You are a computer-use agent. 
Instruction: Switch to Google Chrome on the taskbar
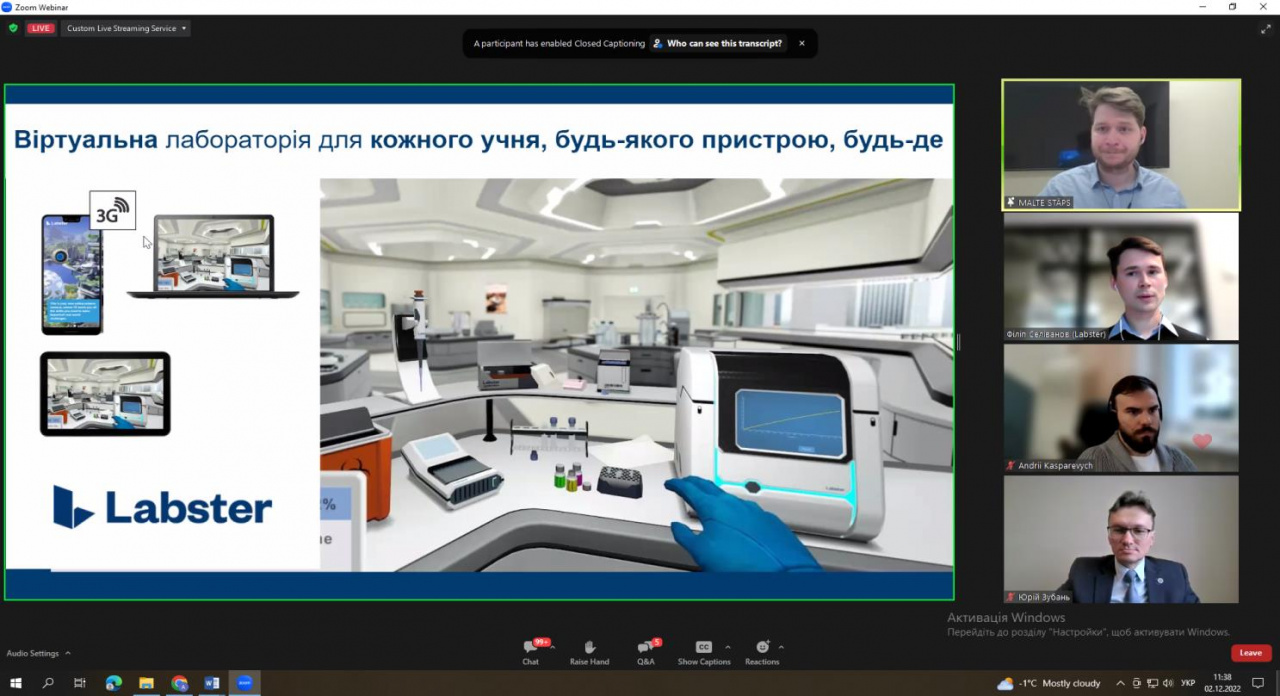coord(179,683)
